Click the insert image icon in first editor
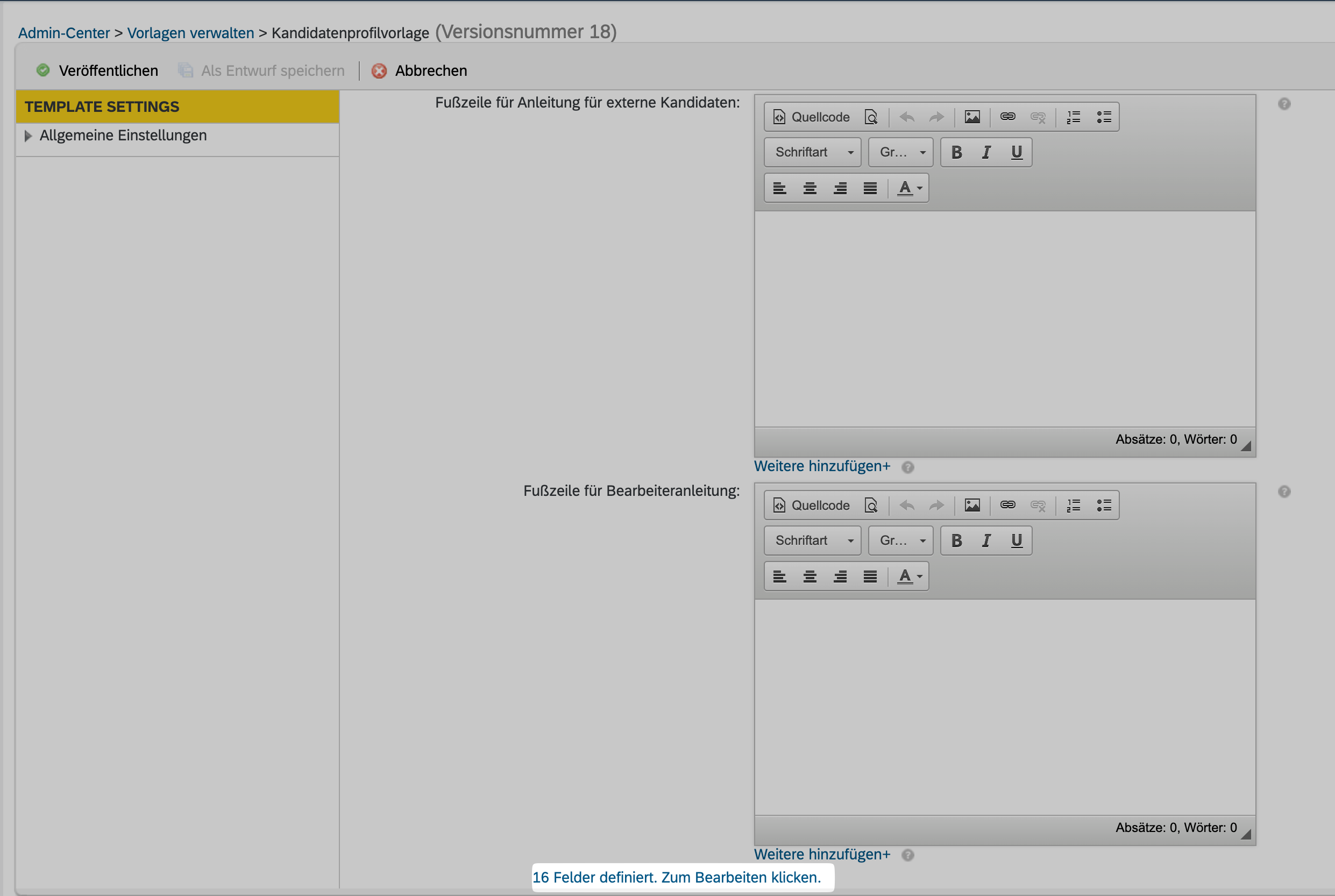Screen dimensions: 1335x896 click(971, 117)
